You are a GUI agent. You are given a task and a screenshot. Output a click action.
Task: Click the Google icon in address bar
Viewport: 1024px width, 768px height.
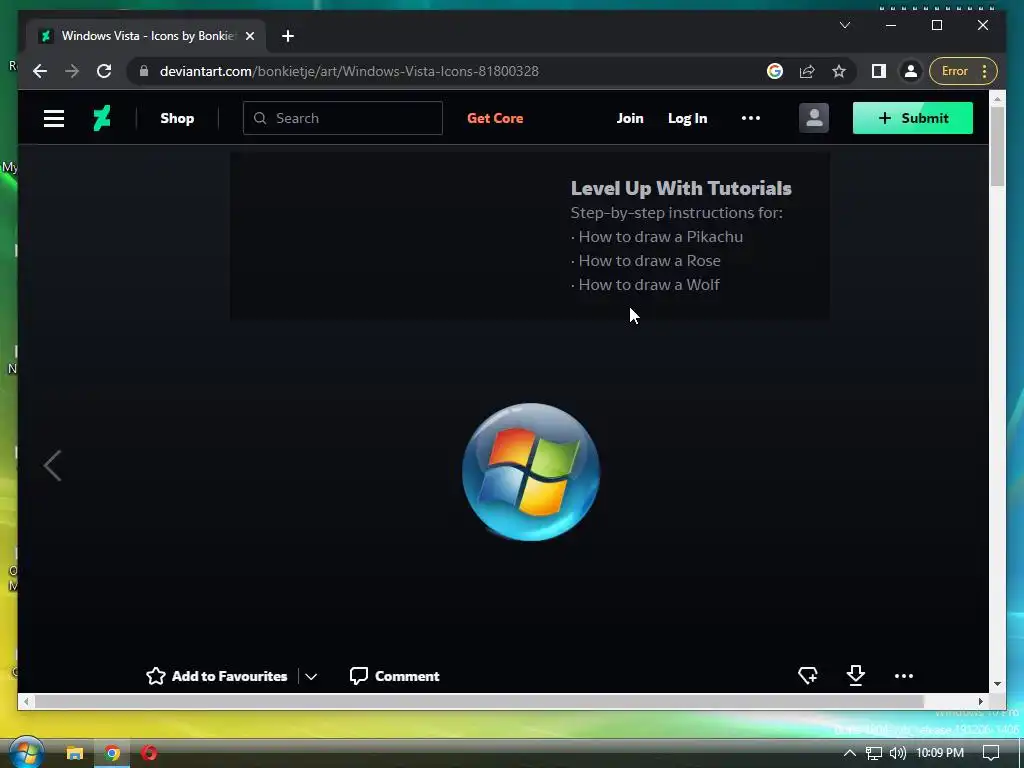(x=775, y=71)
